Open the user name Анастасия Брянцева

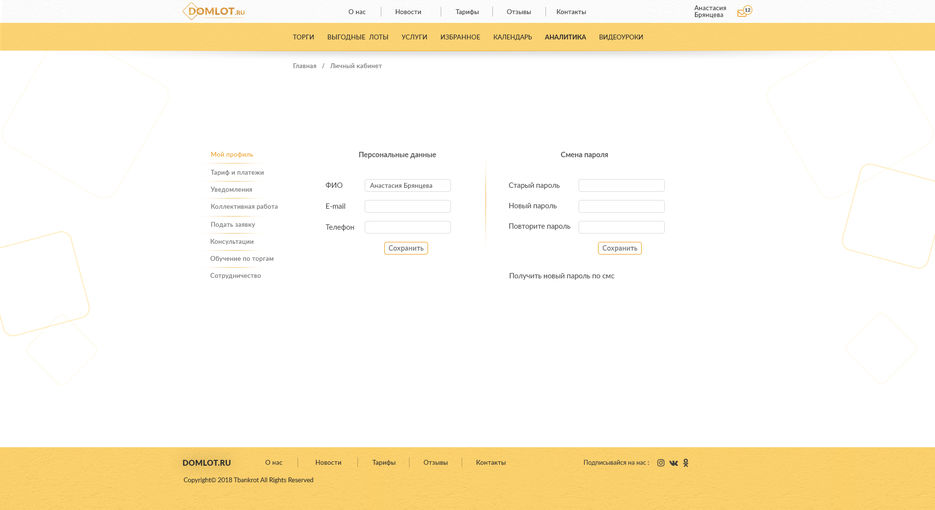click(710, 11)
